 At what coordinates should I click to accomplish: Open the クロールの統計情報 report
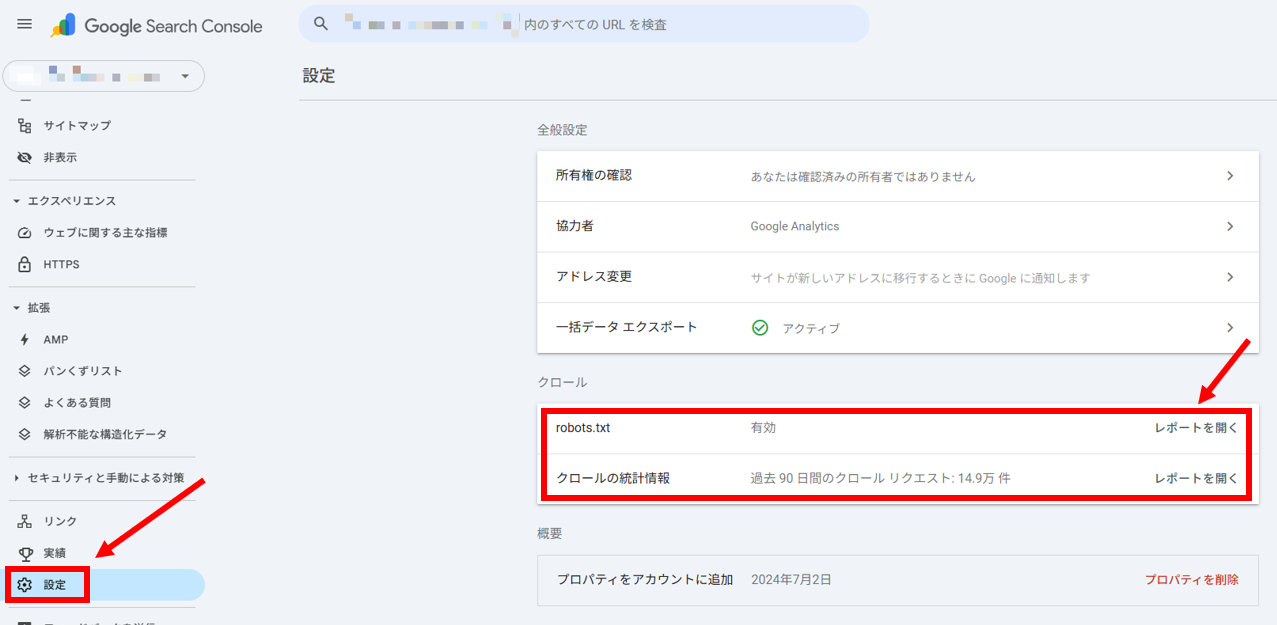[x=1196, y=479]
